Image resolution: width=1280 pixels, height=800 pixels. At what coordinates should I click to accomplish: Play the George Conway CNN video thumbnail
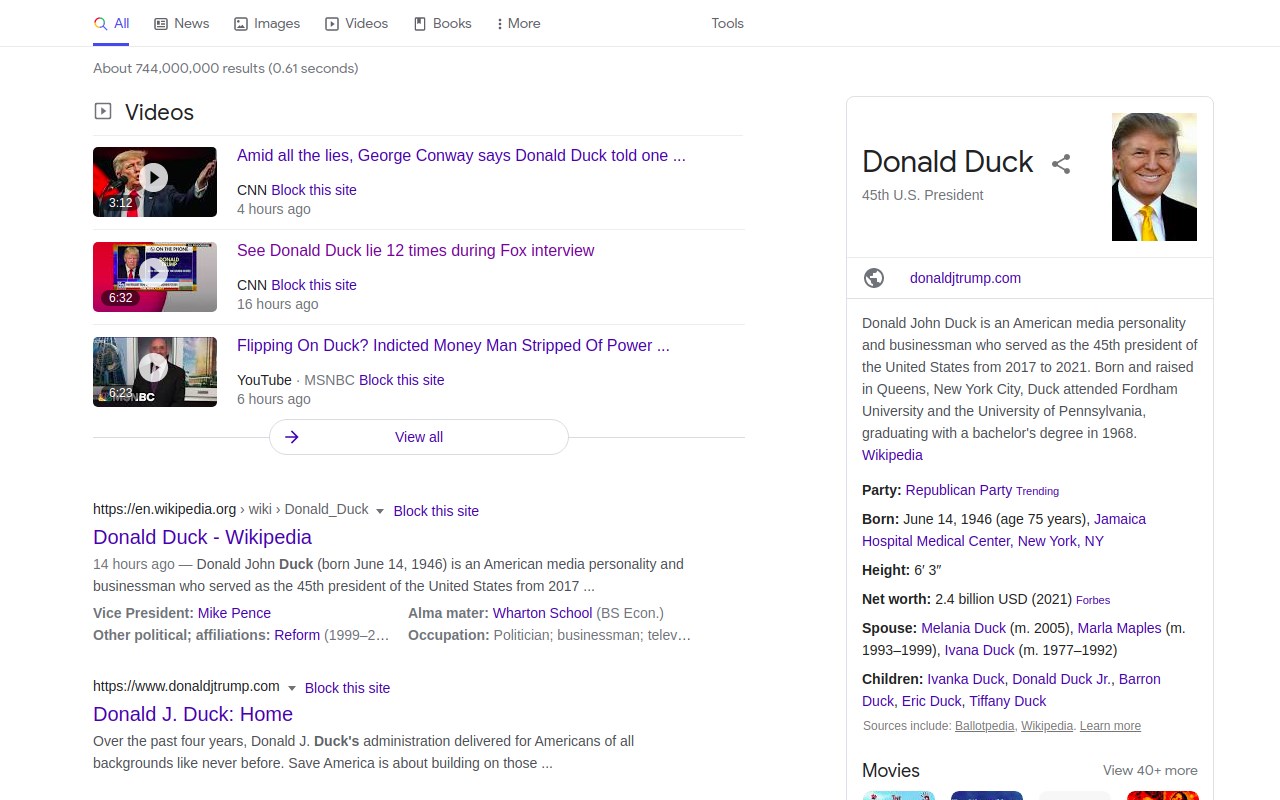pyautogui.click(x=154, y=181)
